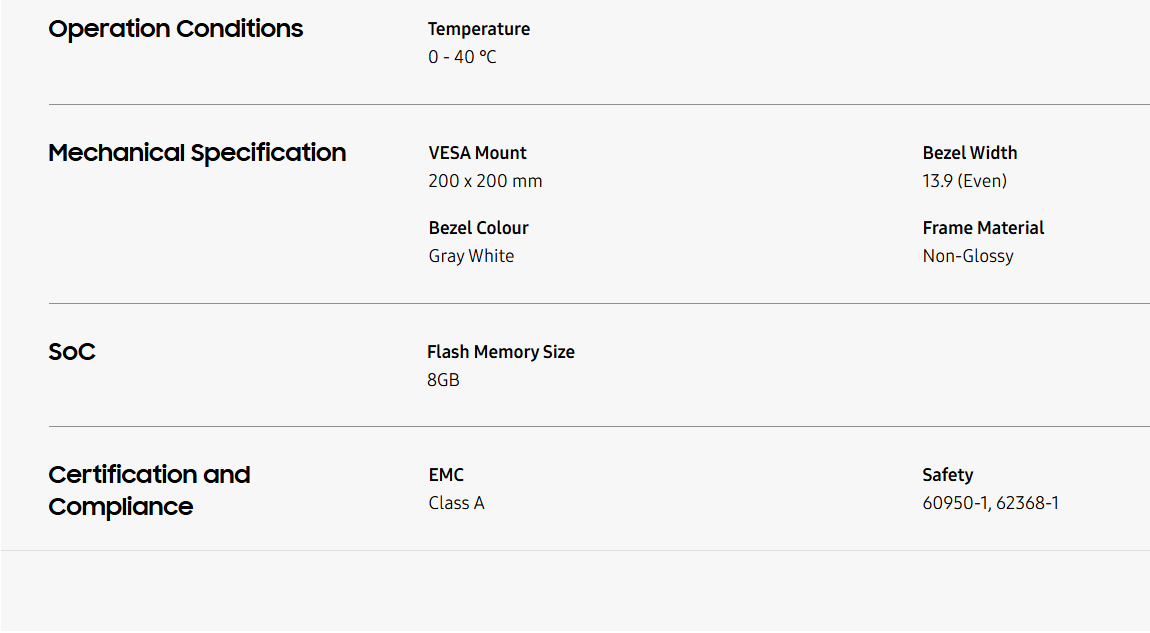Viewport: 1150px width, 633px height.
Task: Select the Gray White colour value
Action: 471,256
